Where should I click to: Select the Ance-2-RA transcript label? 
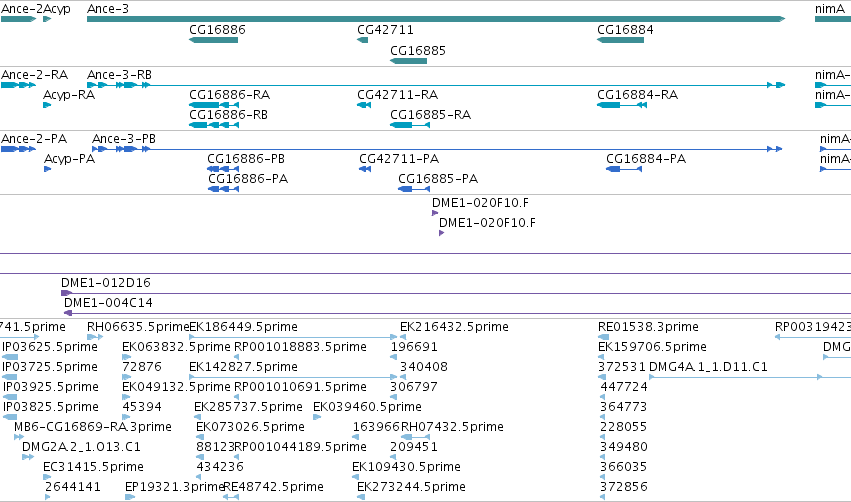pos(34,75)
